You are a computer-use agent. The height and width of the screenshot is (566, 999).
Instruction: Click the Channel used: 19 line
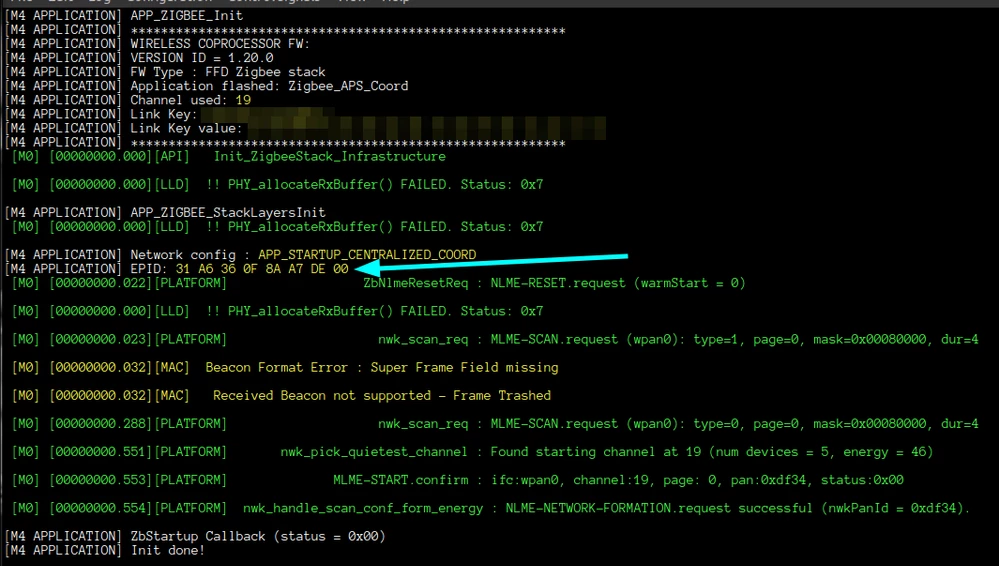(x=128, y=100)
